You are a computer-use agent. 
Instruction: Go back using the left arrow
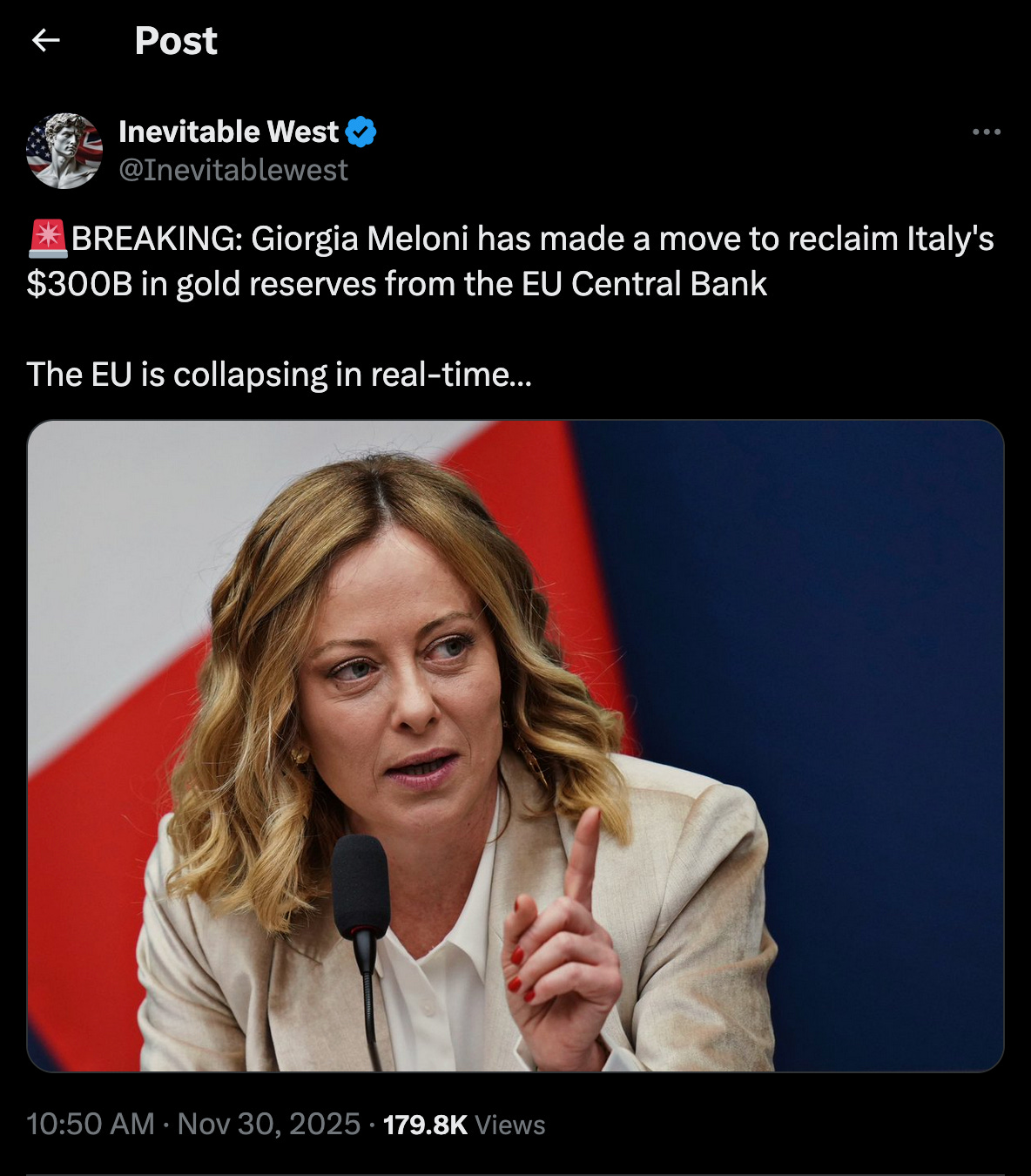pos(45,40)
